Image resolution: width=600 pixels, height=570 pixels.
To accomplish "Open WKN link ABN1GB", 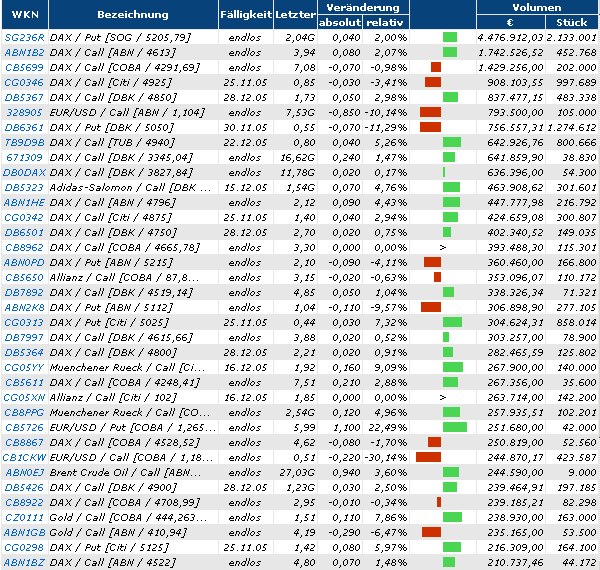I will pyautogui.click(x=24, y=533).
